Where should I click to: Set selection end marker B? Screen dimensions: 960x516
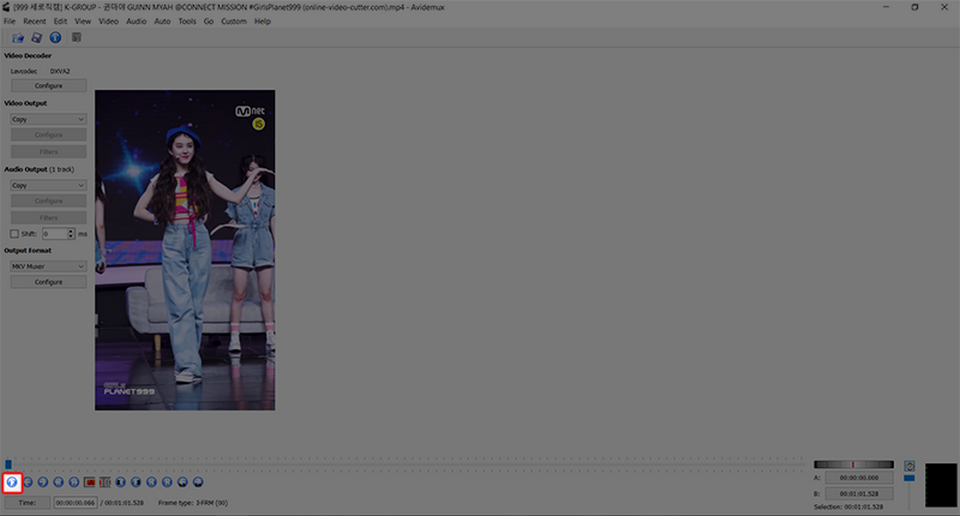(105, 482)
